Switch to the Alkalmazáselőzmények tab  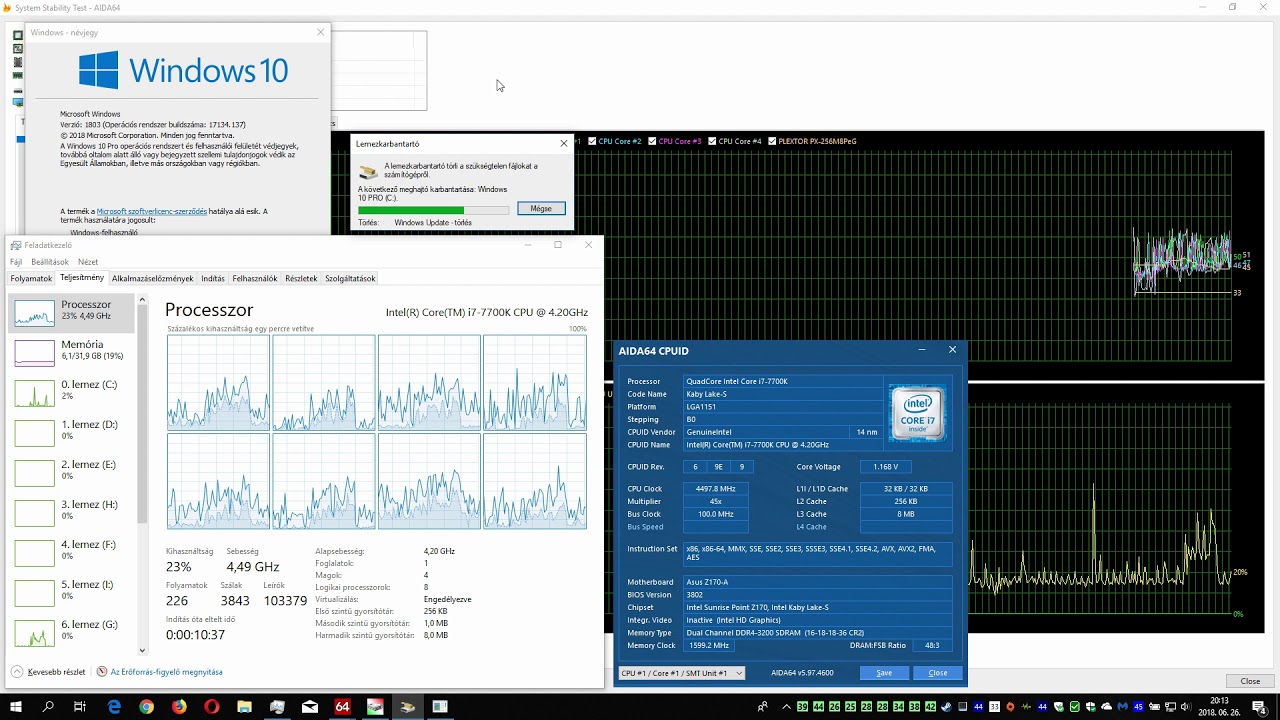[x=152, y=279]
